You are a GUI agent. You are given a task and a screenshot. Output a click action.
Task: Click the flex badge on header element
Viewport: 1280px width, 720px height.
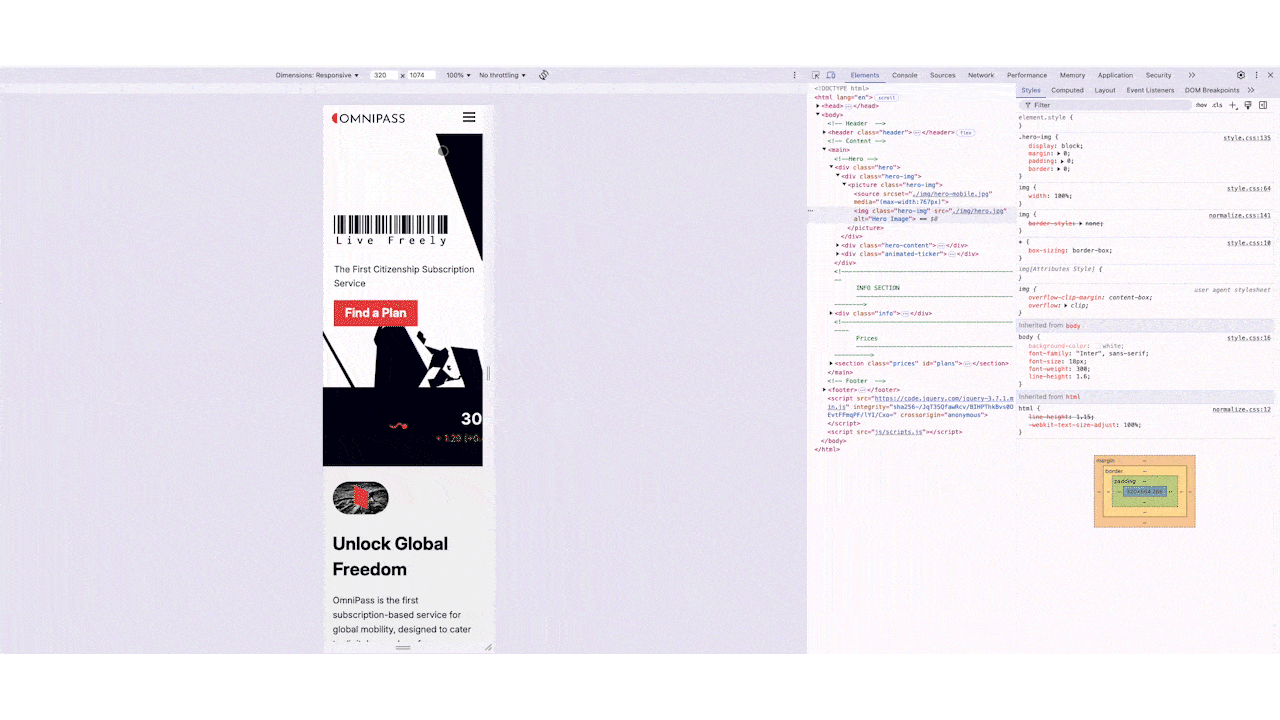click(965, 132)
